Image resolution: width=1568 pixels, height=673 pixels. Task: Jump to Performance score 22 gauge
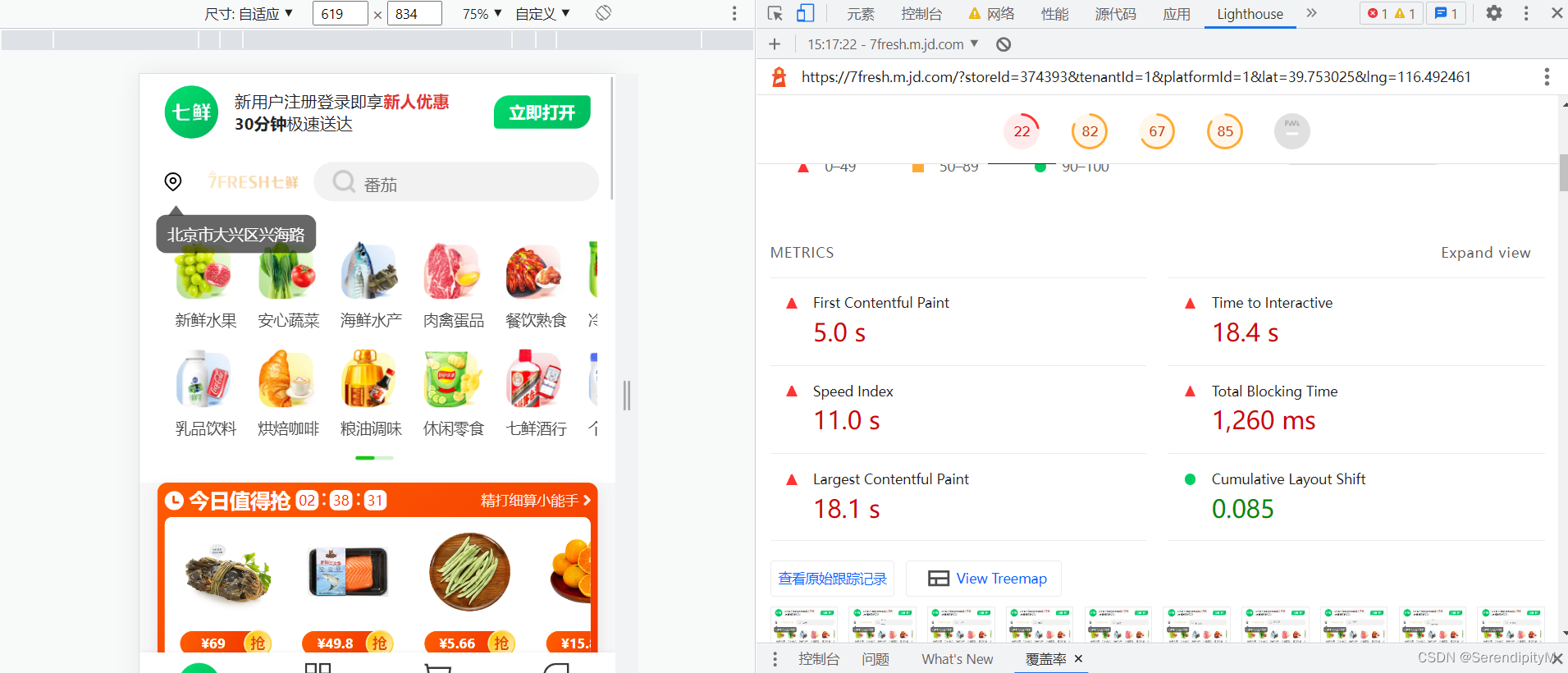1022,131
